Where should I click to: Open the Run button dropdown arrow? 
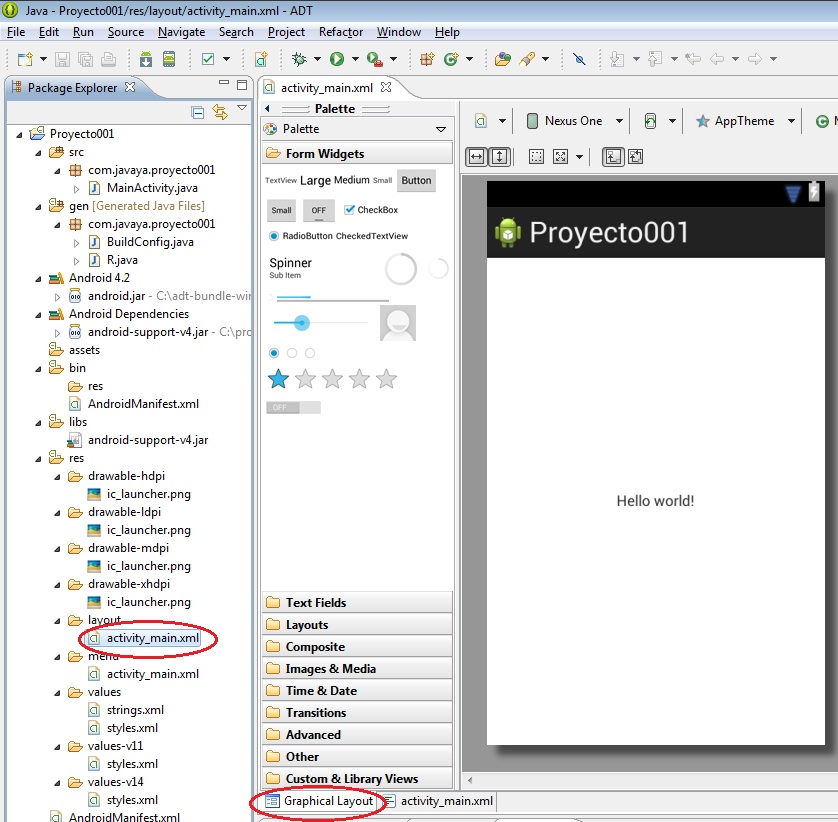point(355,59)
